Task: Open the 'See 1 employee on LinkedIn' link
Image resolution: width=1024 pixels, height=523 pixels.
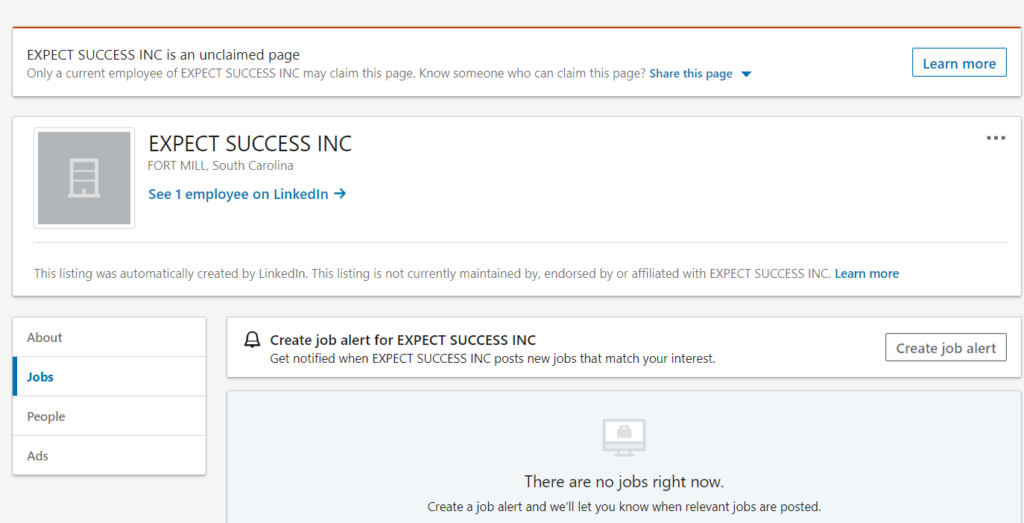Action: [x=238, y=194]
